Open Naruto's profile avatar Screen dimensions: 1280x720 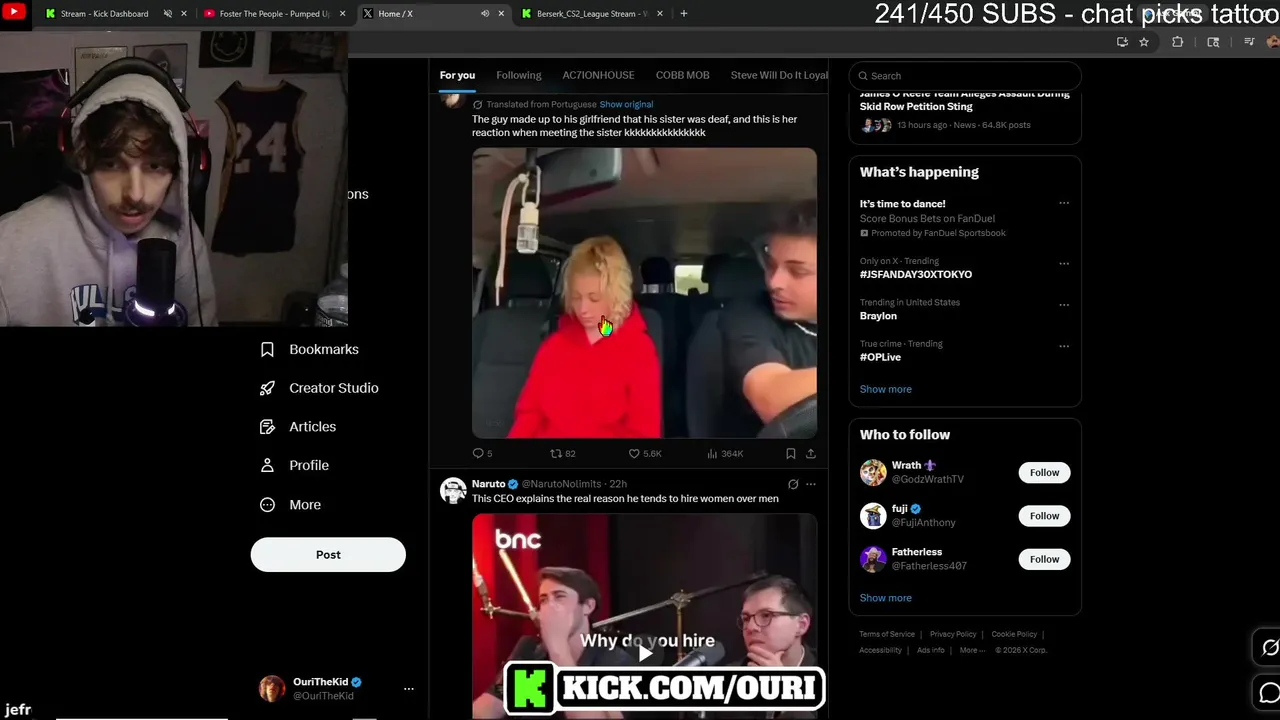tap(453, 490)
